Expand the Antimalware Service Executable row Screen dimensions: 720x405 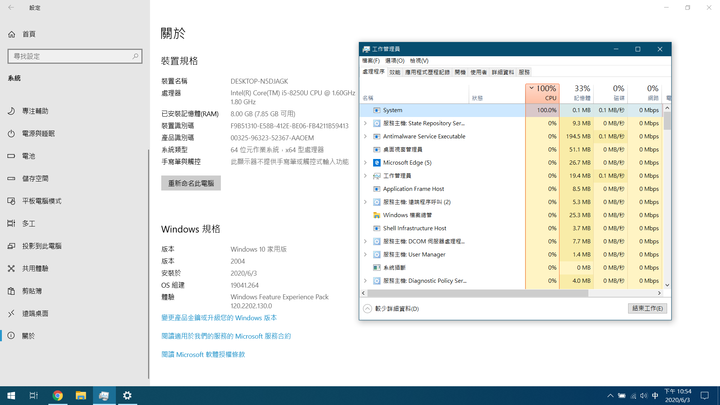pyautogui.click(x=366, y=136)
